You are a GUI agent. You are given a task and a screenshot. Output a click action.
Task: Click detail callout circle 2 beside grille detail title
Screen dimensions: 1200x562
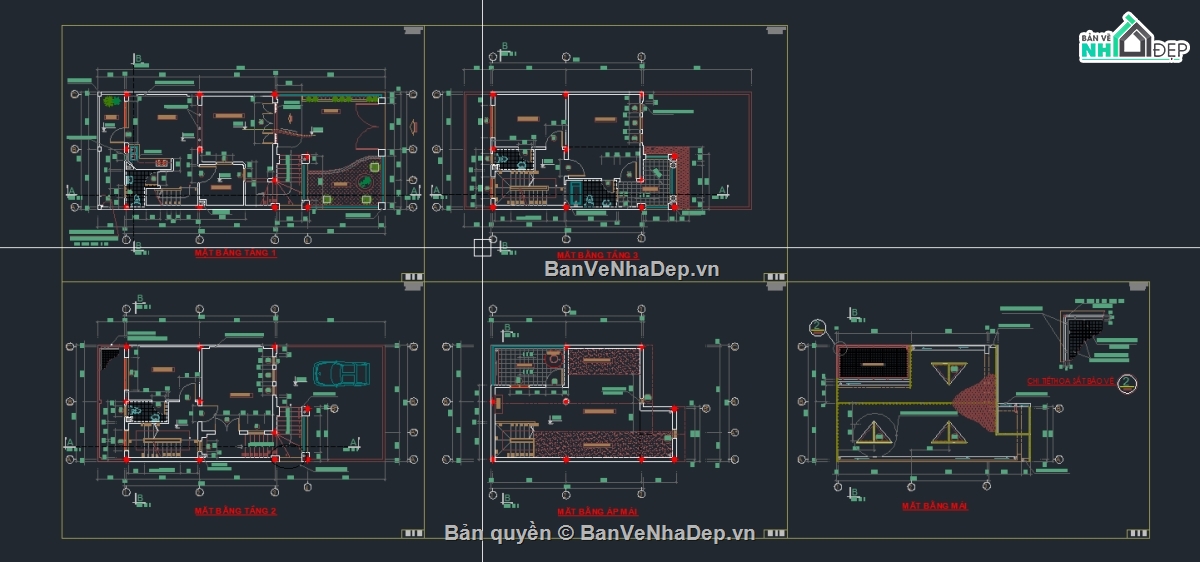(1127, 382)
